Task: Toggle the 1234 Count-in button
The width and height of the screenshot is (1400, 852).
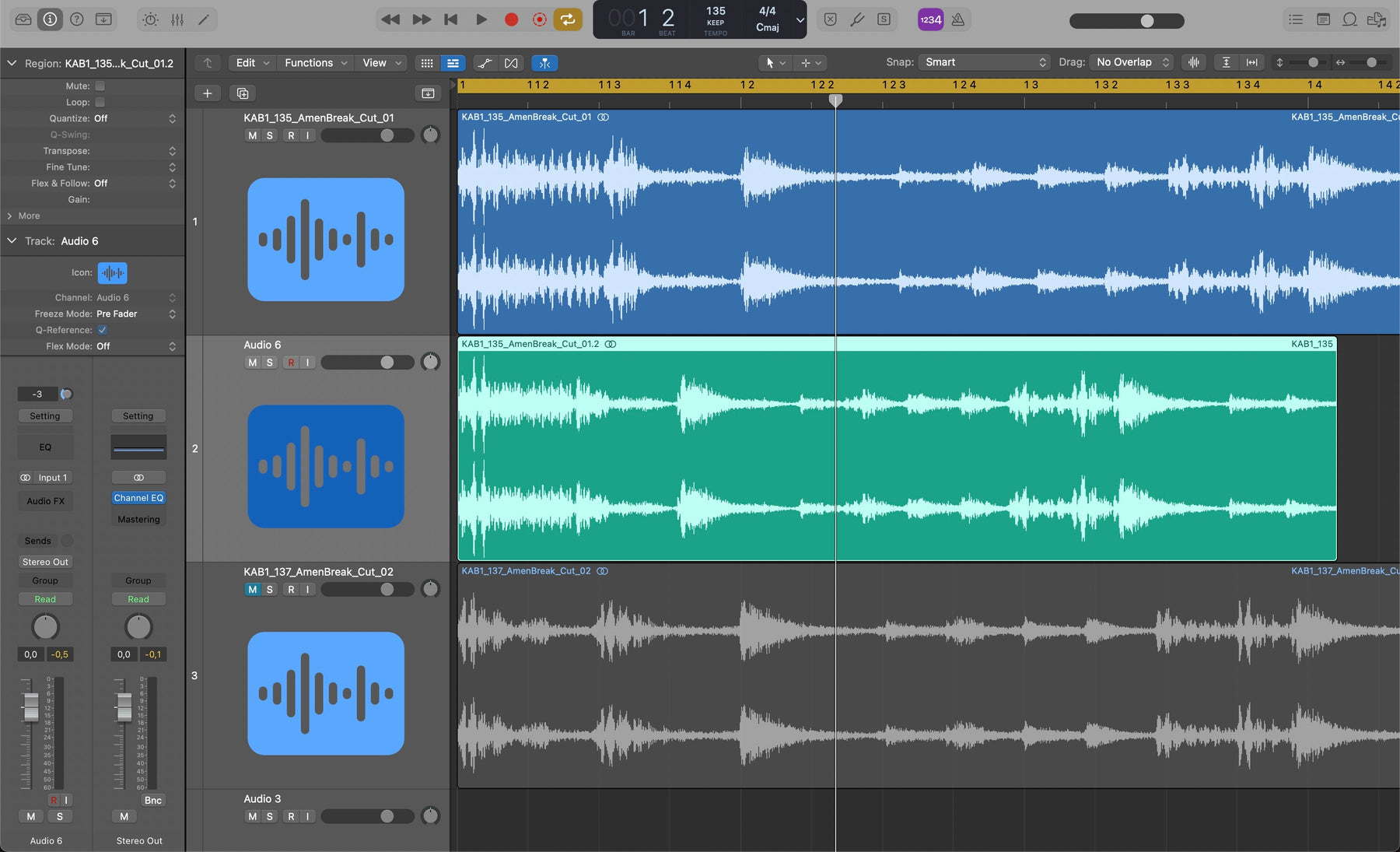Action: [x=930, y=19]
